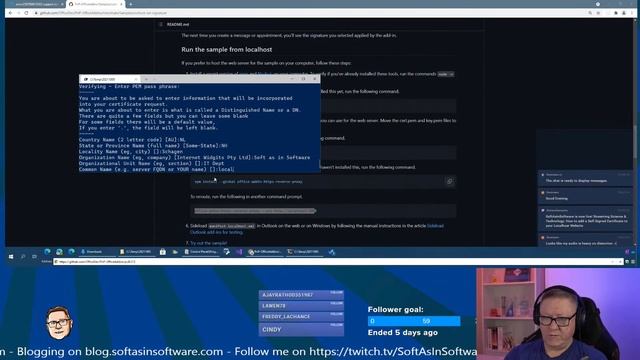Select the PnP-OfficeAddins browser tab

96,4
